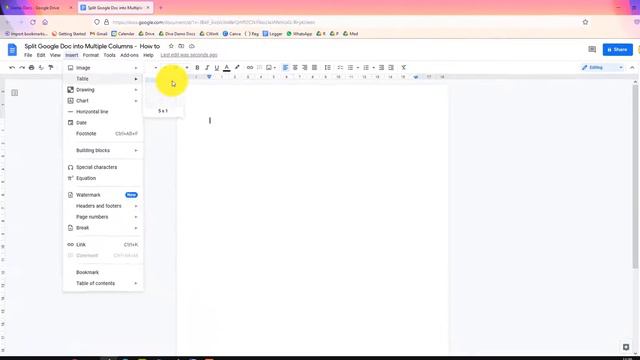Choose Drawing from the Insert menu

tap(103, 90)
